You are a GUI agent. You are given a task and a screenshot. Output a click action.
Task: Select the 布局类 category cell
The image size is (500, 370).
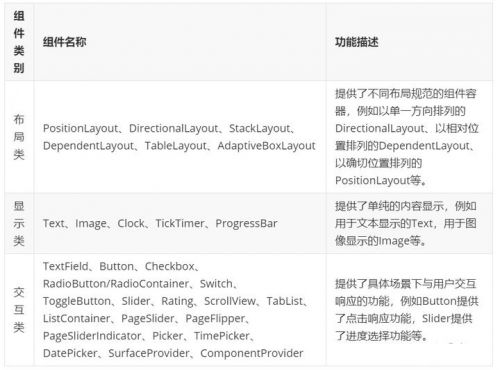click(x=19, y=137)
